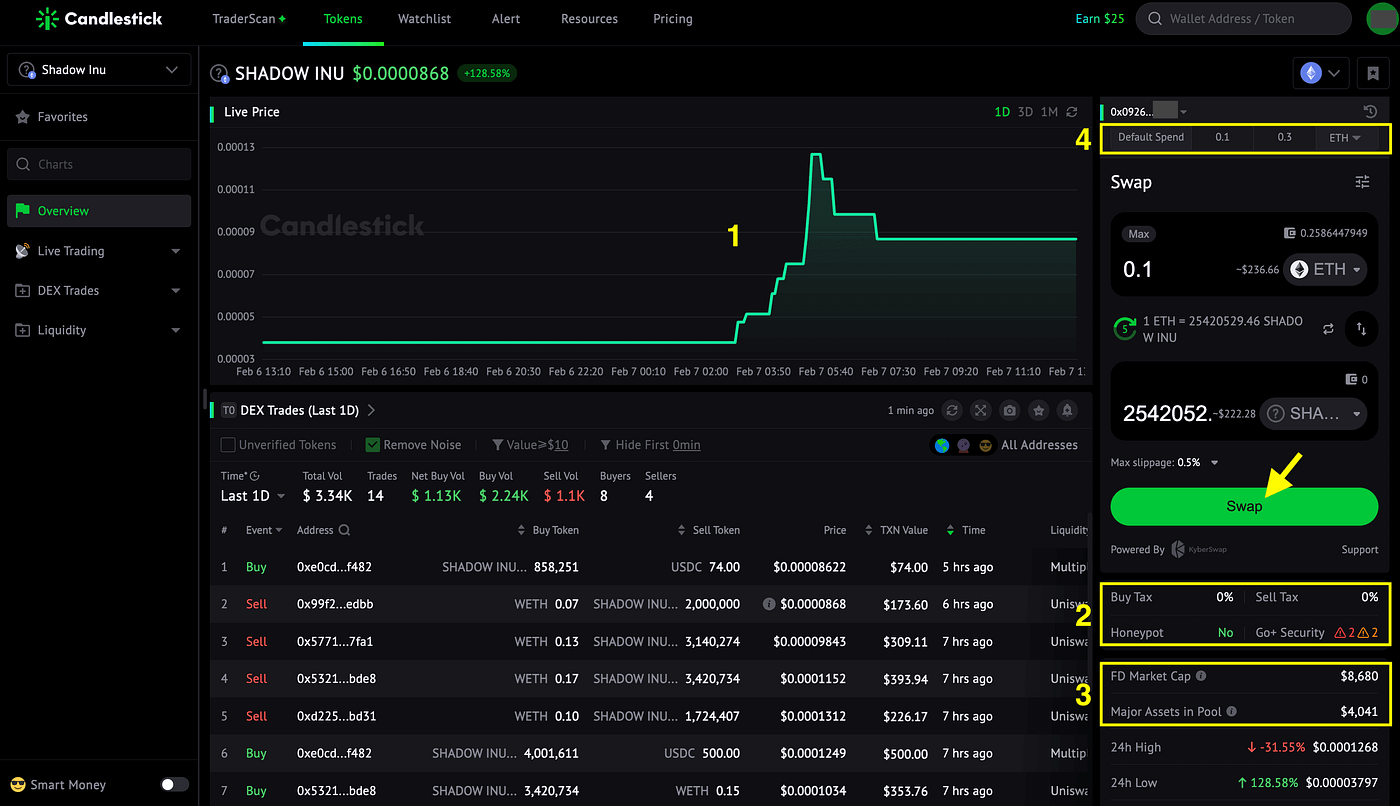Click the Earn $25 link

pos(1100,19)
